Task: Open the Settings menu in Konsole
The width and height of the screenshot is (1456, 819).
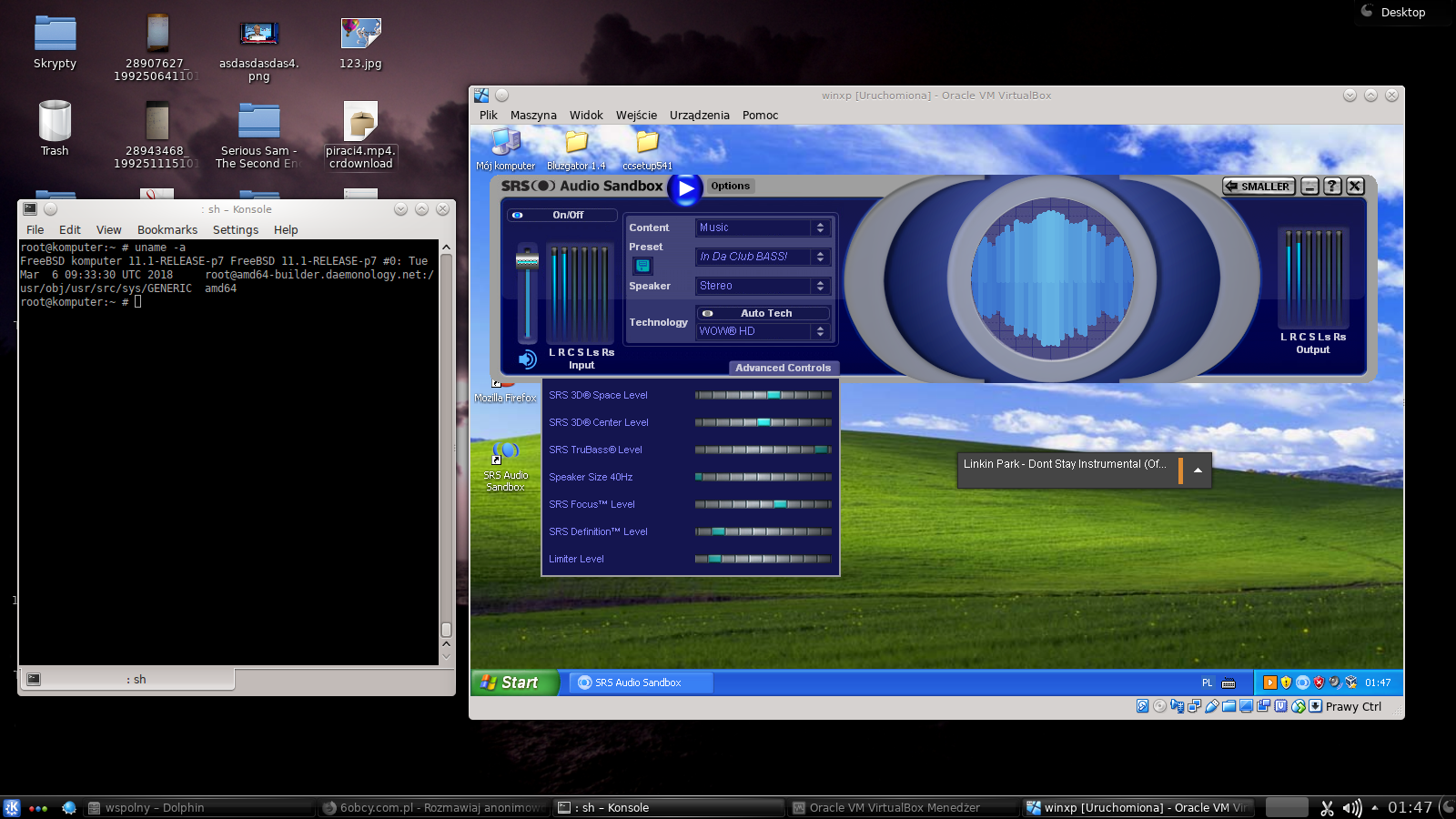Action: [236, 230]
